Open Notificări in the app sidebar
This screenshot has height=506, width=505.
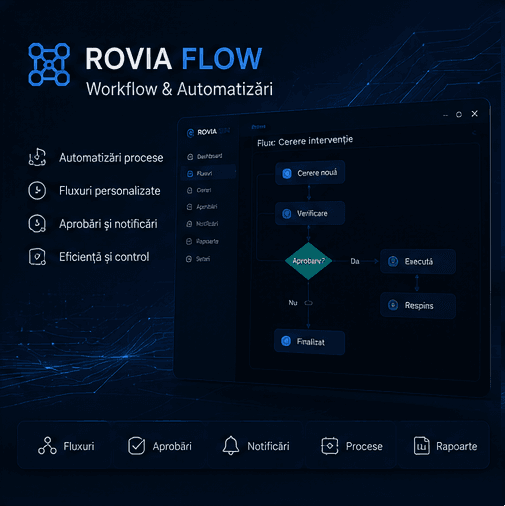pos(202,224)
